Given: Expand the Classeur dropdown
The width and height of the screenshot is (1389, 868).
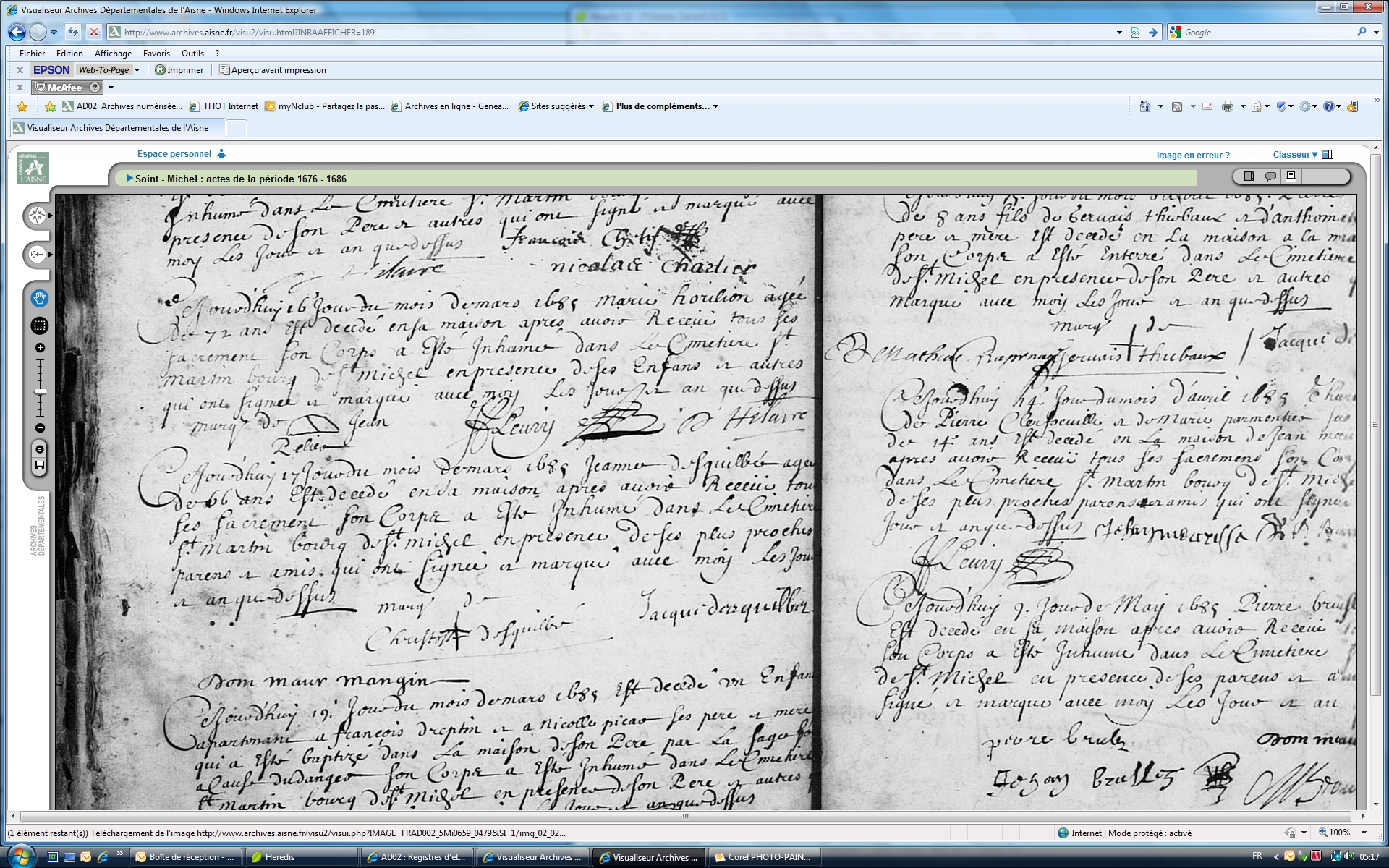Looking at the screenshot, I should pyautogui.click(x=1295, y=155).
